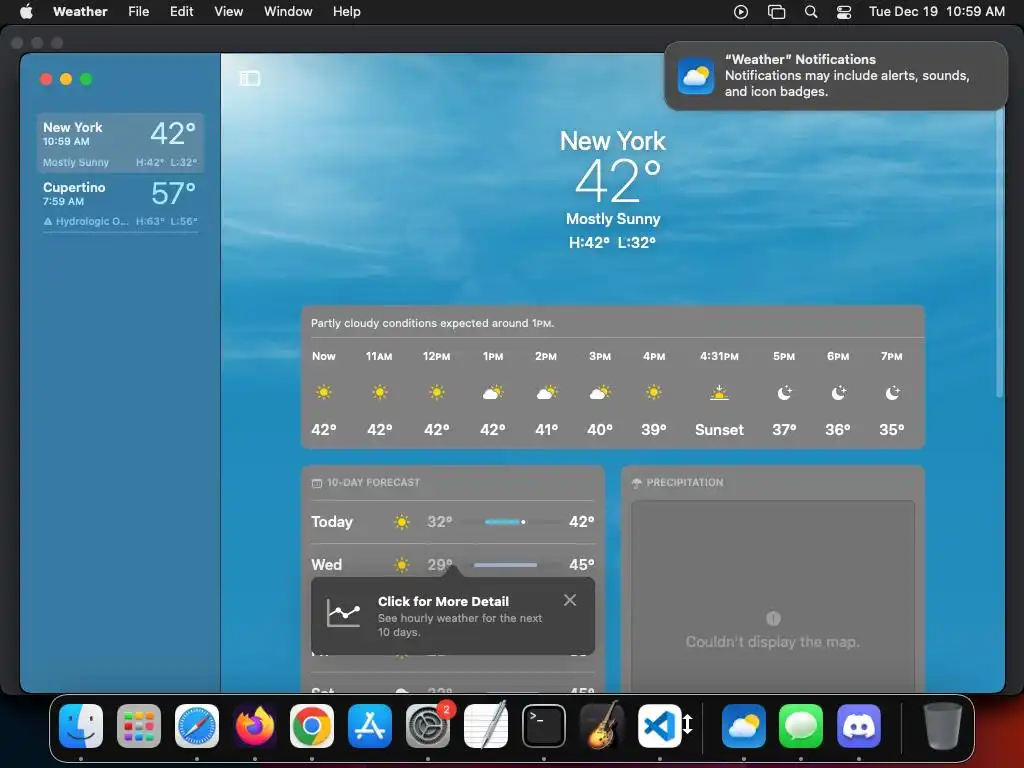Click the Precipitation panel header
Screen dimensions: 1024x768
(678, 483)
